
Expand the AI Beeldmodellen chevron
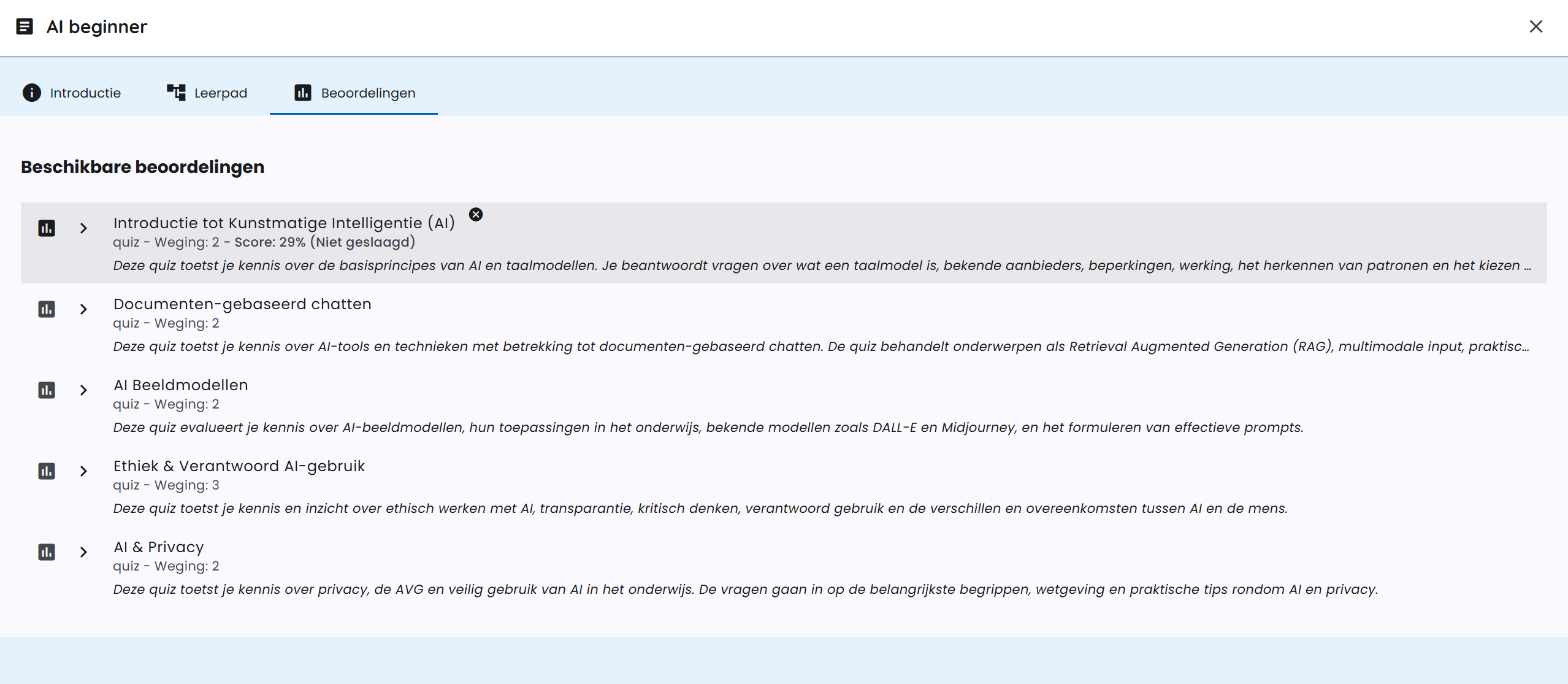[83, 390]
